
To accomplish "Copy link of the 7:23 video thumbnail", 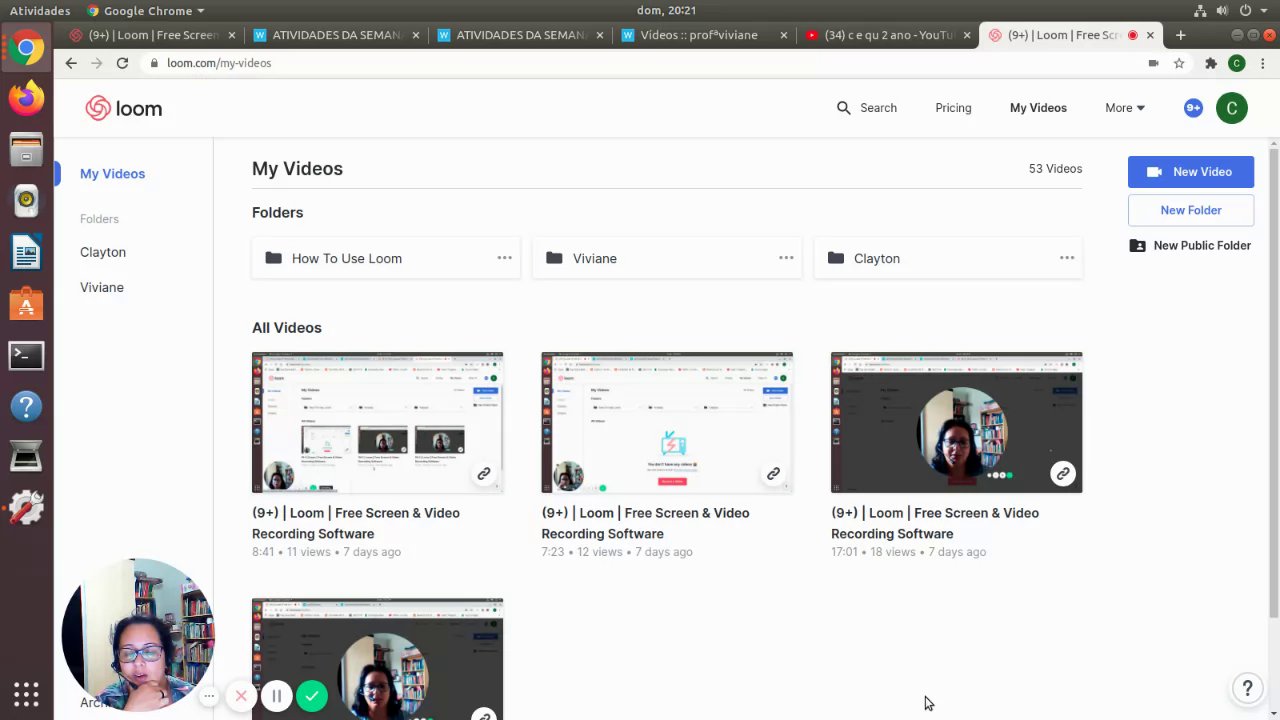I will coord(773,474).
